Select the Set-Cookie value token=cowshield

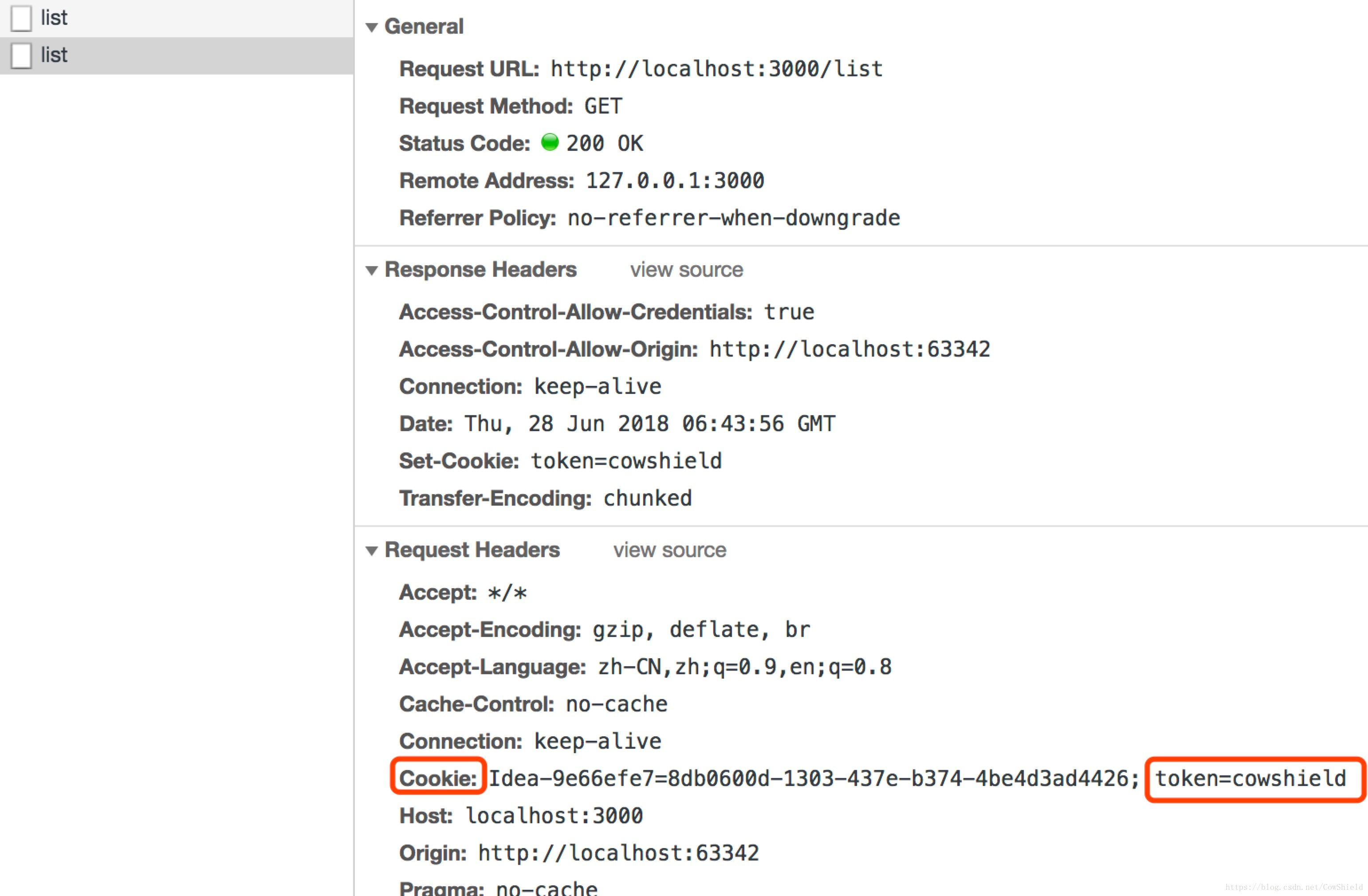(625, 460)
